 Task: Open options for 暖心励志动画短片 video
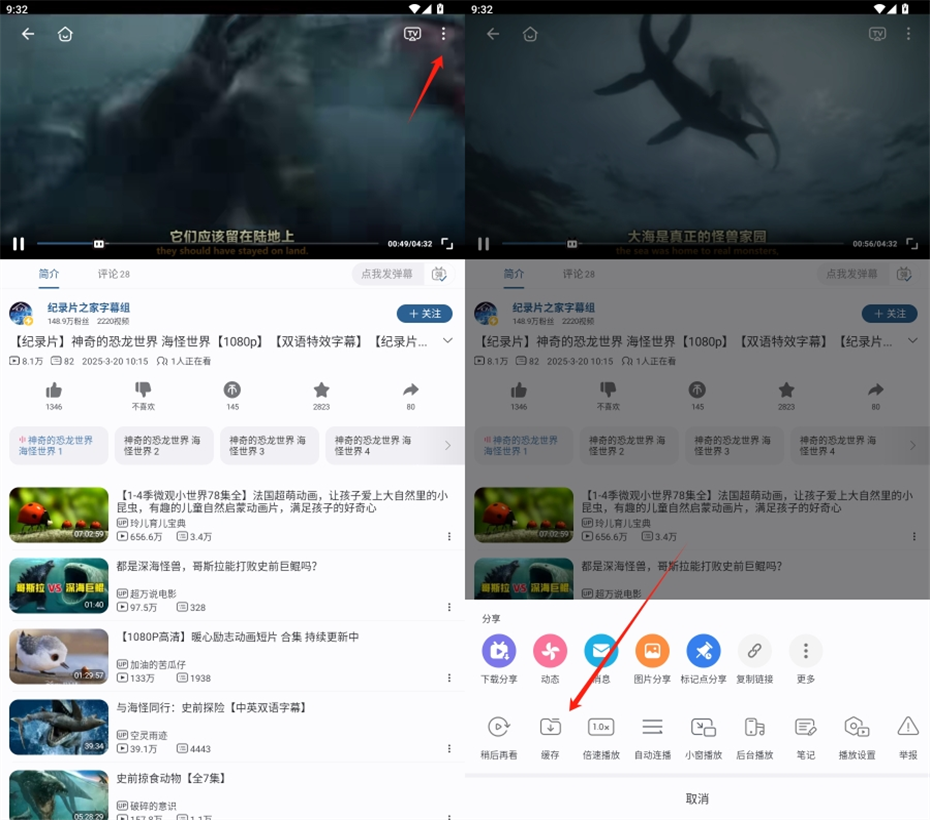449,677
